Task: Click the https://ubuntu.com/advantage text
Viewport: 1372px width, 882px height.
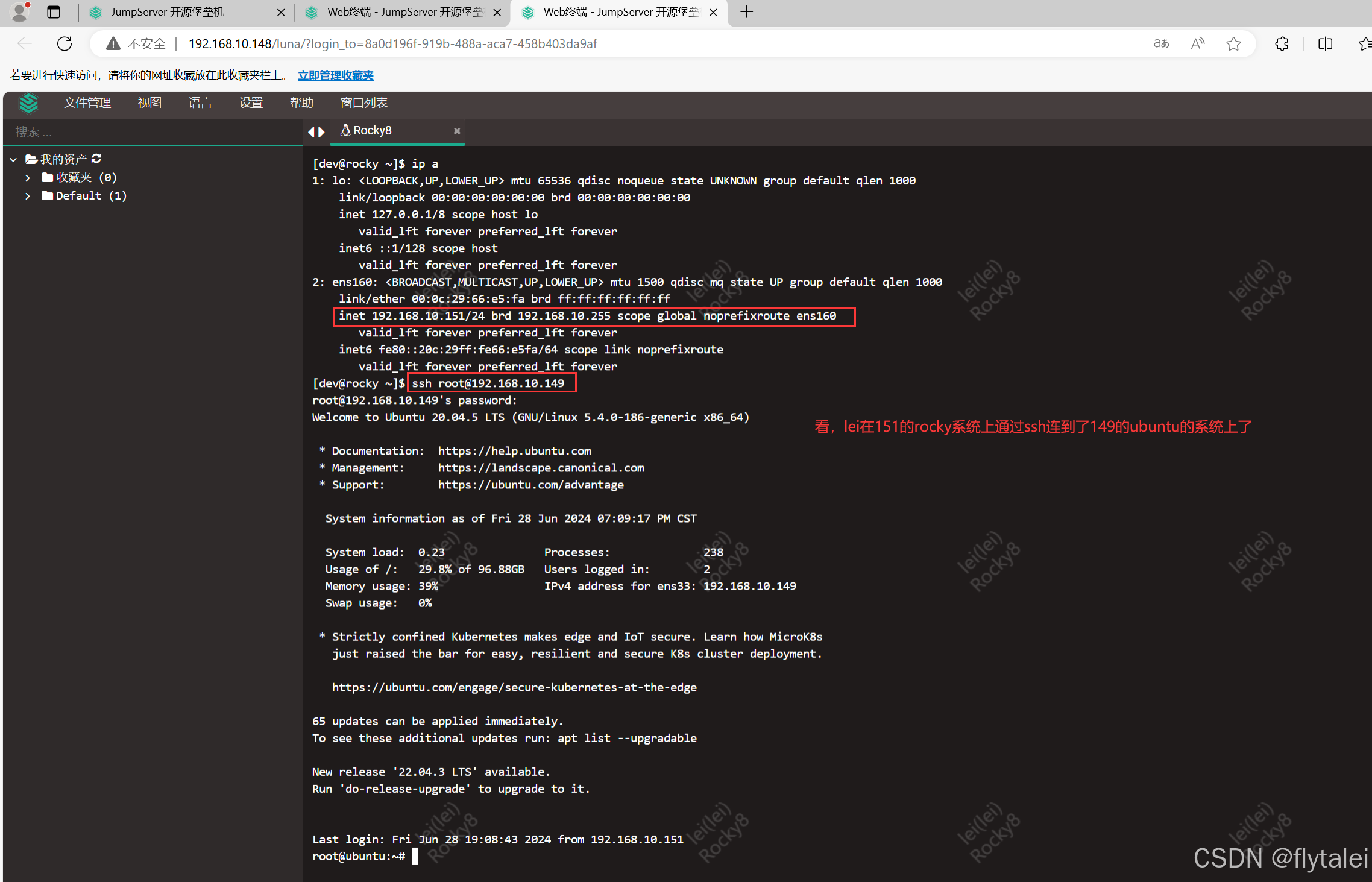Action: 530,485
